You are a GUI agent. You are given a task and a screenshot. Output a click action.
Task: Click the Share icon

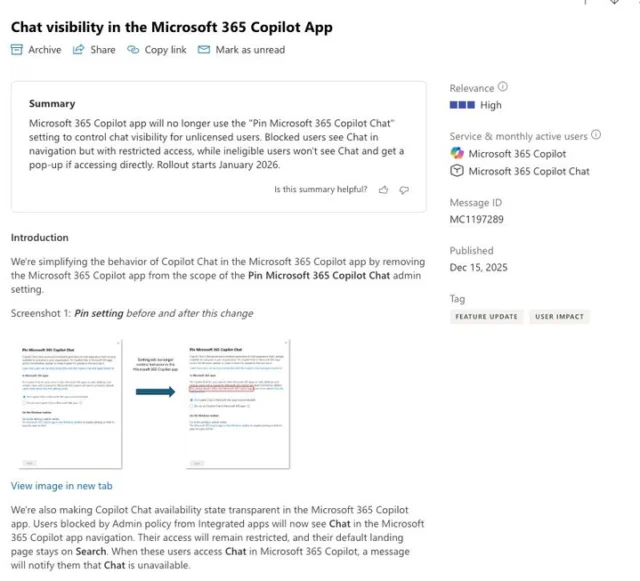pyautogui.click(x=78, y=50)
